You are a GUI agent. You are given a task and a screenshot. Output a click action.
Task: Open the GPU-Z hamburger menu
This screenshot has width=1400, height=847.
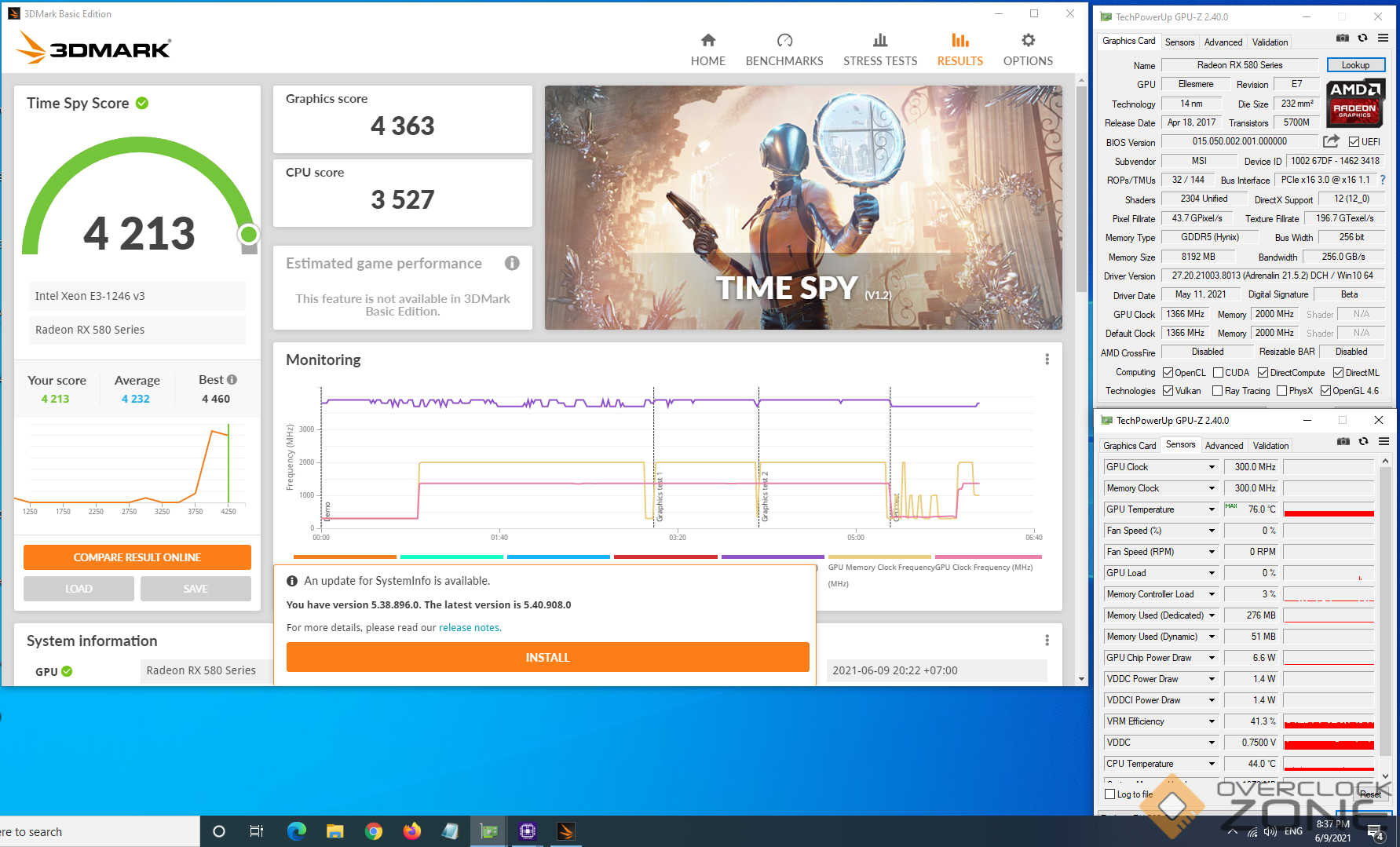1383,38
